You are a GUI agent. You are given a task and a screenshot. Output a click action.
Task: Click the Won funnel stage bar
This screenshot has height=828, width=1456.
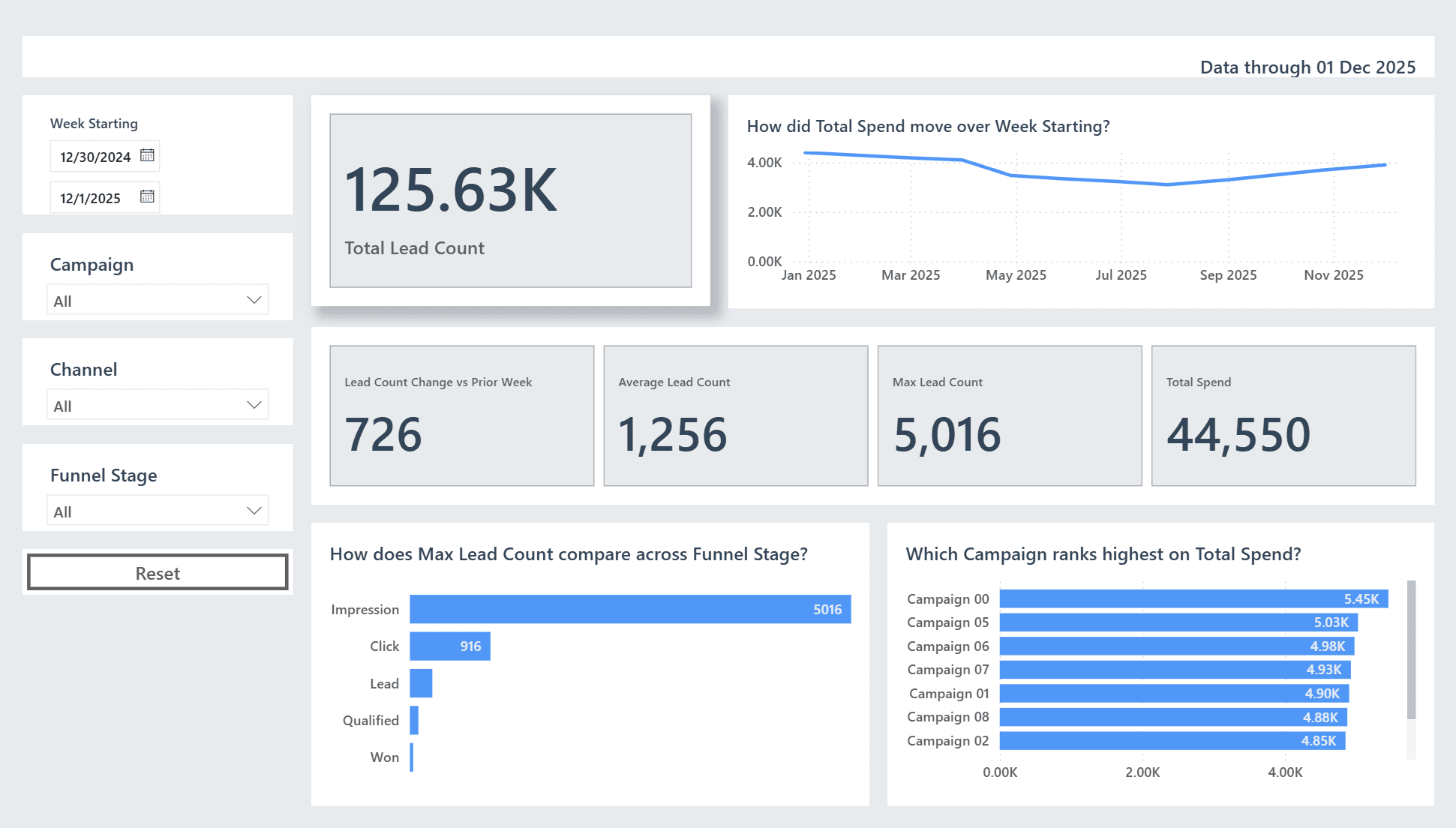pos(412,757)
